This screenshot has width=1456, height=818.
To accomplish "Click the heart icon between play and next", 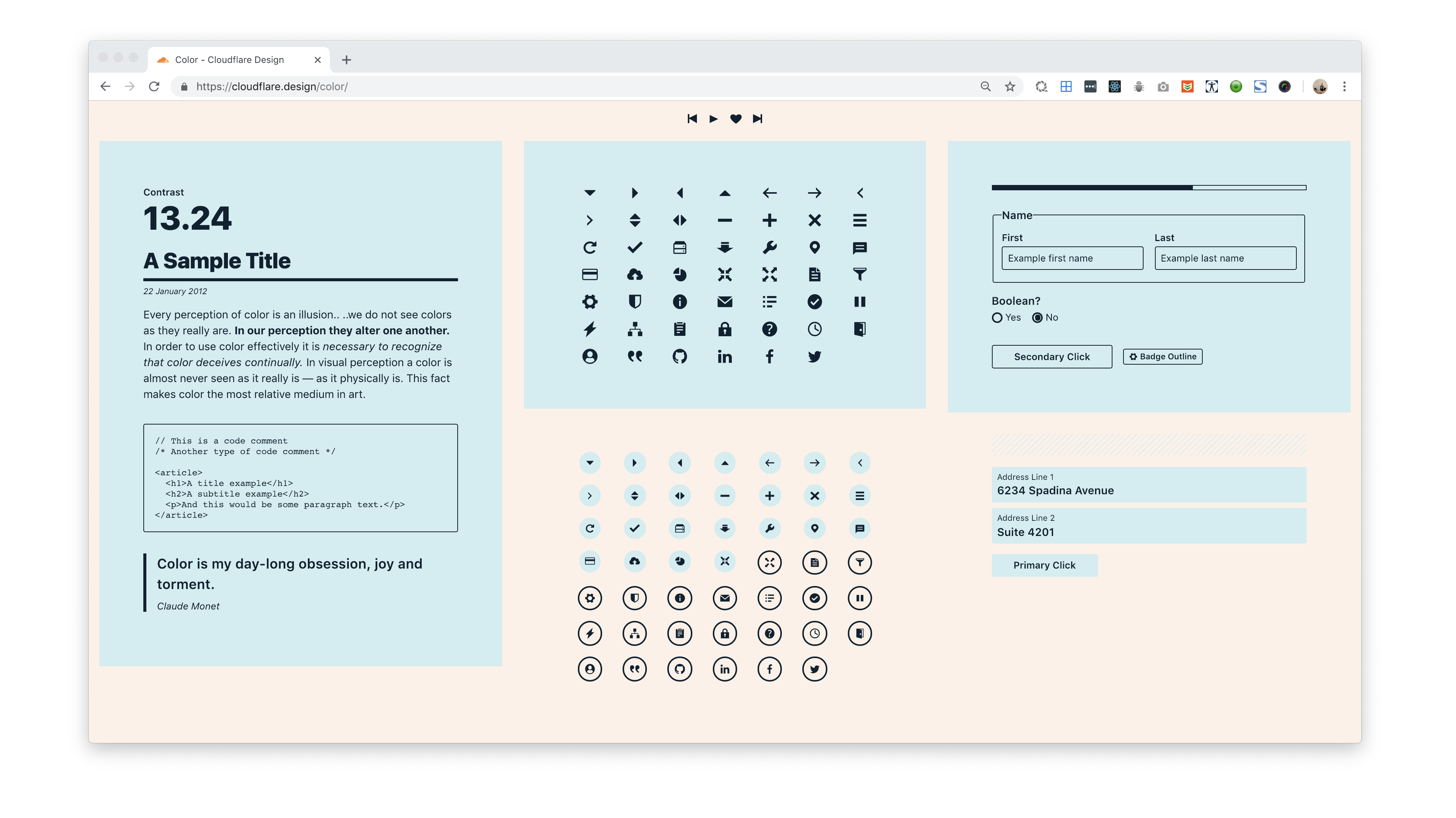I will 735,119.
